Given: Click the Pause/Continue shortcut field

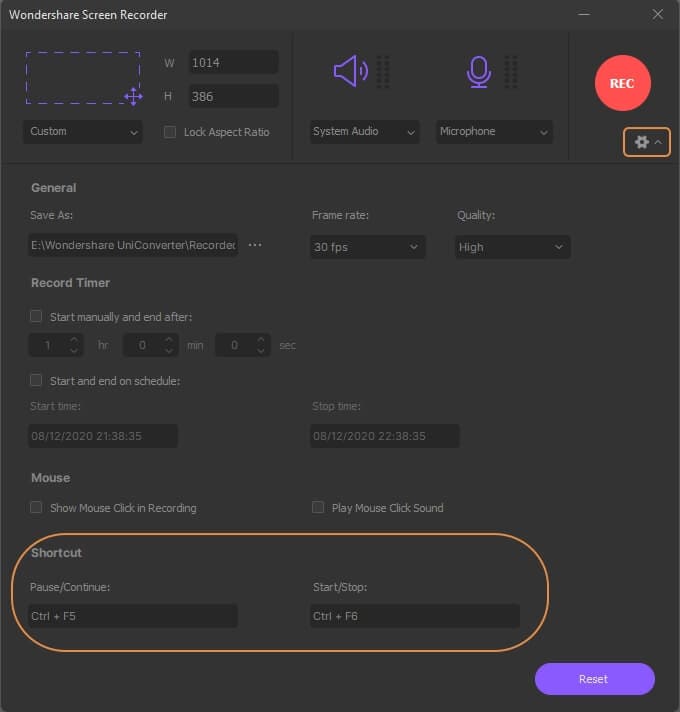Looking at the screenshot, I should click(133, 616).
